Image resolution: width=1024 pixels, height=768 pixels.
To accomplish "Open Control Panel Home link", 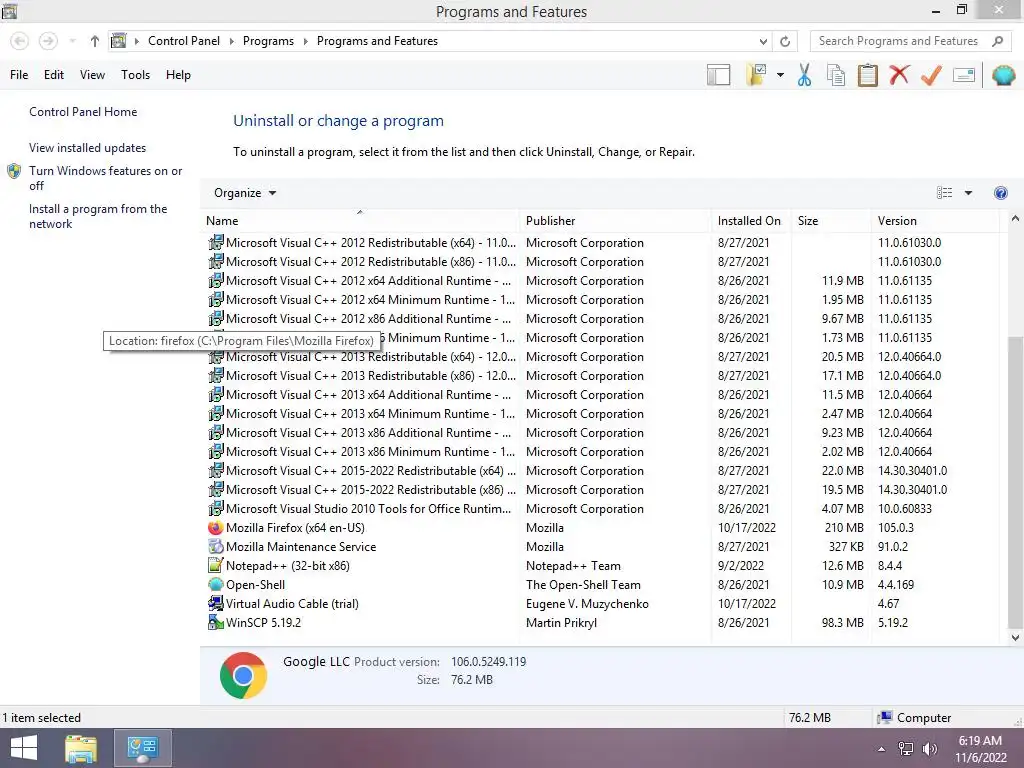I will [x=83, y=112].
